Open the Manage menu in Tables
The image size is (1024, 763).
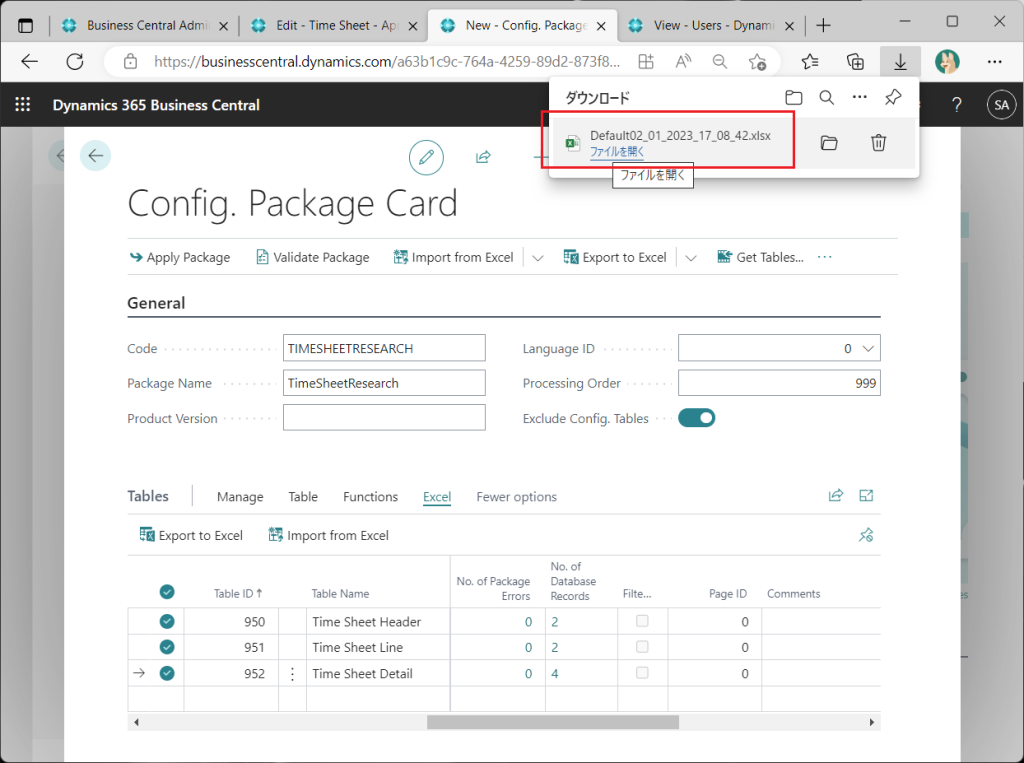click(240, 497)
